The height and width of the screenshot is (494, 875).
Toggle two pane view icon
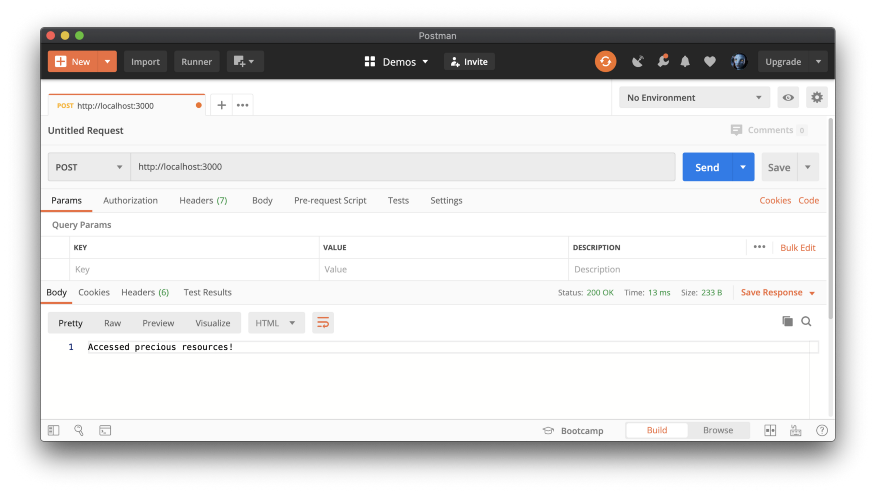tap(770, 430)
